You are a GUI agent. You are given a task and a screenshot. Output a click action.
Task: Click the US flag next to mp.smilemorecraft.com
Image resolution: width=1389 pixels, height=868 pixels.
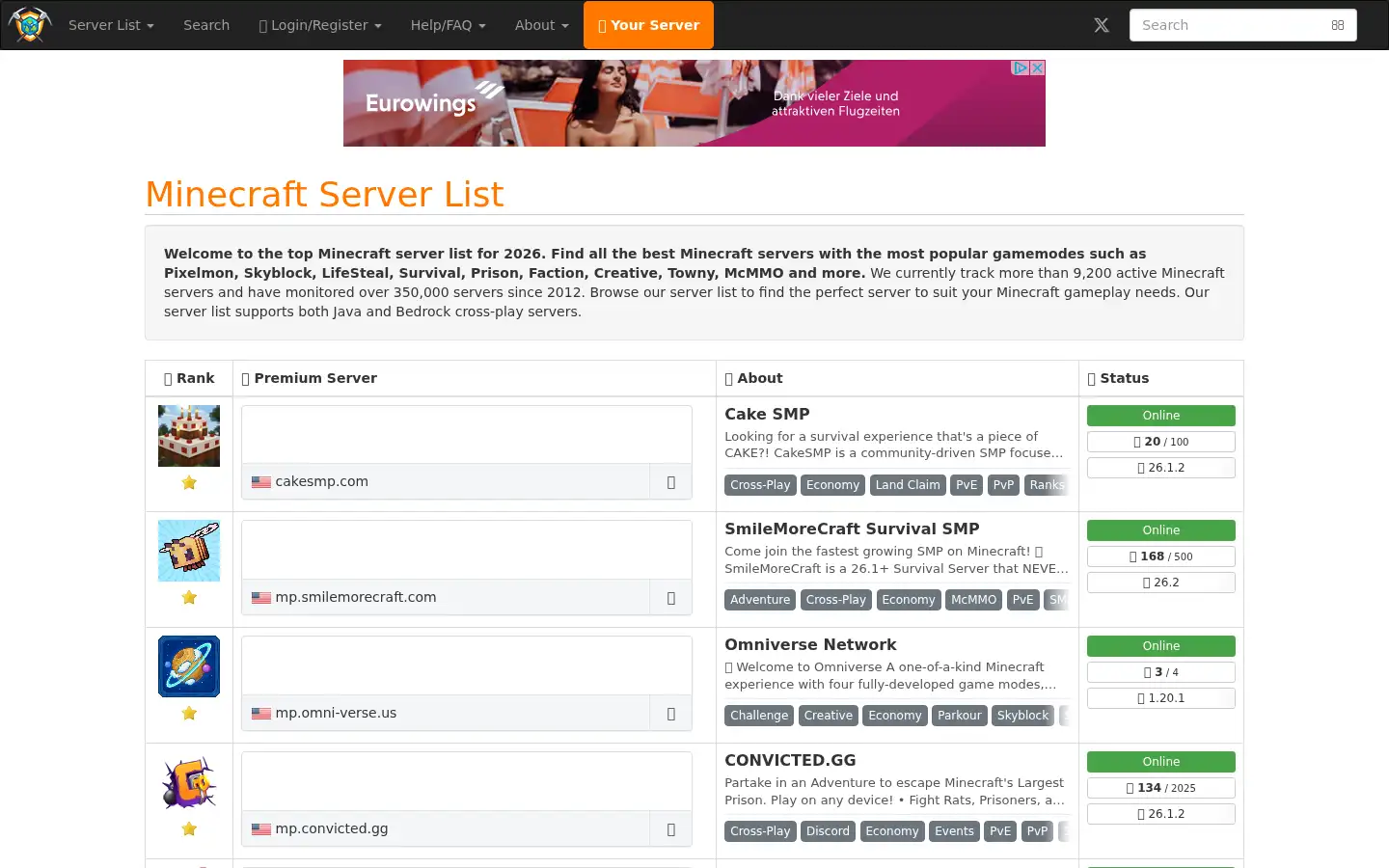pyautogui.click(x=261, y=598)
